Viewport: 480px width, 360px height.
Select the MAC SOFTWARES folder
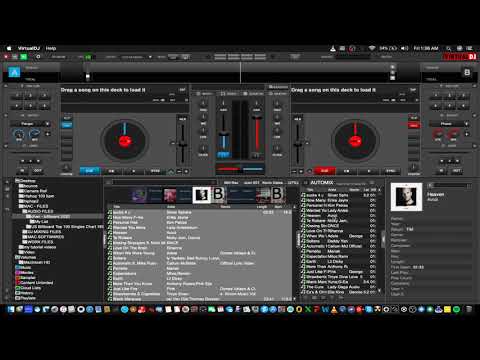coord(43,237)
